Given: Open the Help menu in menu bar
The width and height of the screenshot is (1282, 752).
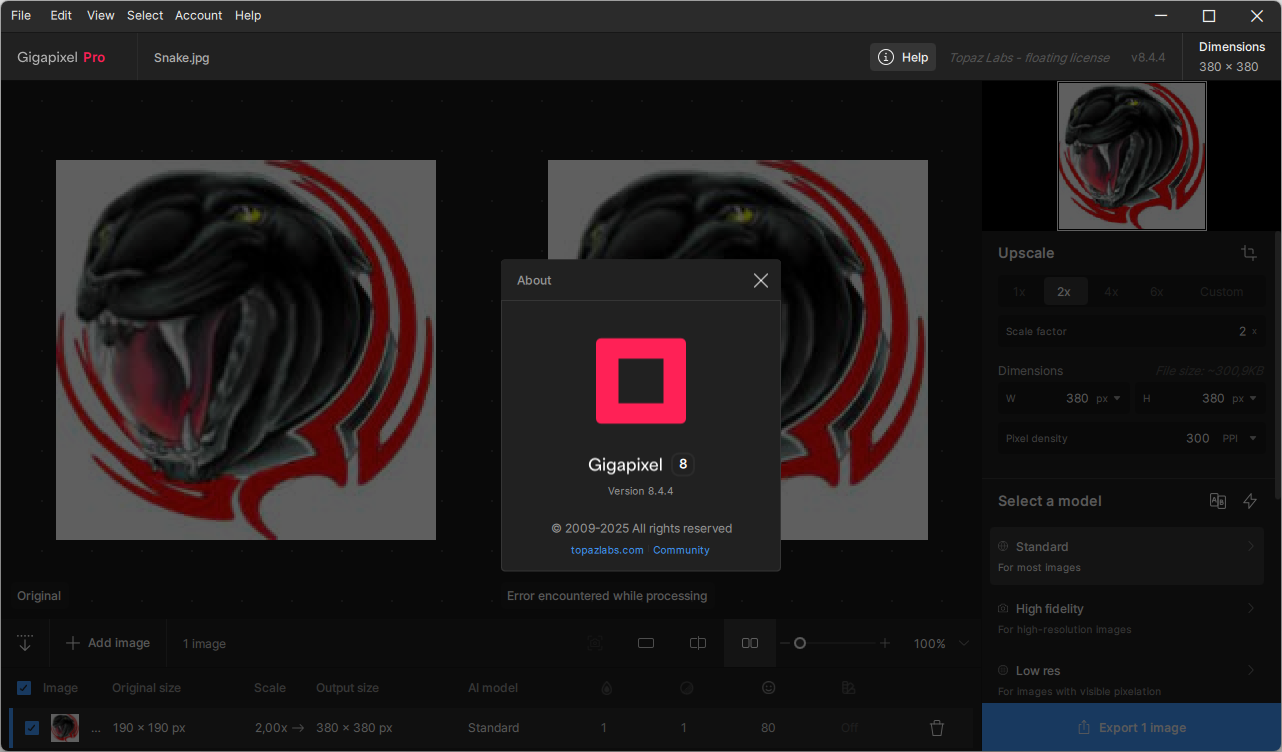Looking at the screenshot, I should [248, 15].
